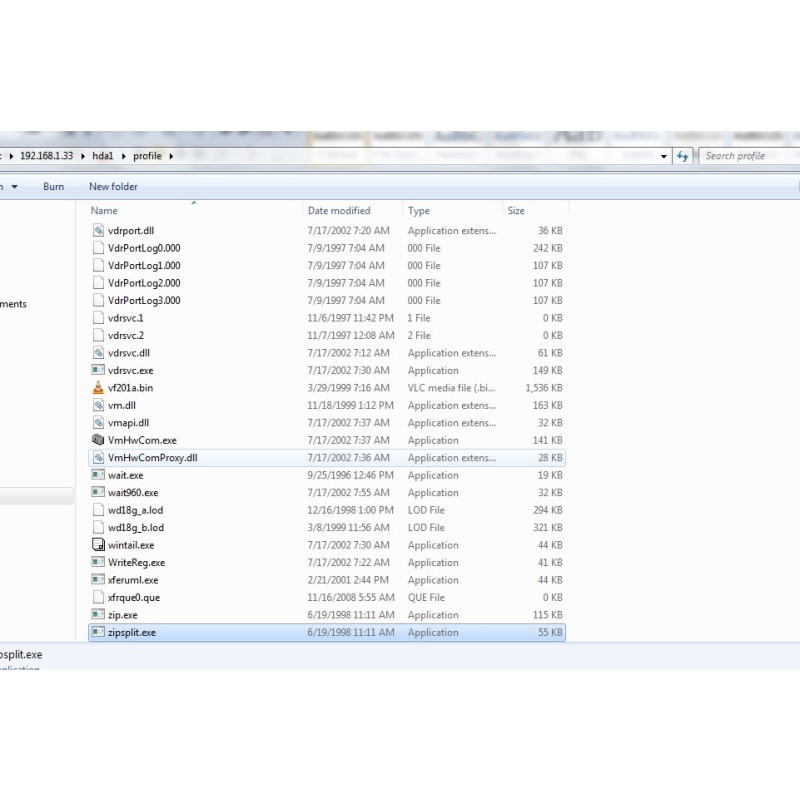Select the vdrport.dll gear icon
The image size is (800, 800).
click(x=98, y=231)
